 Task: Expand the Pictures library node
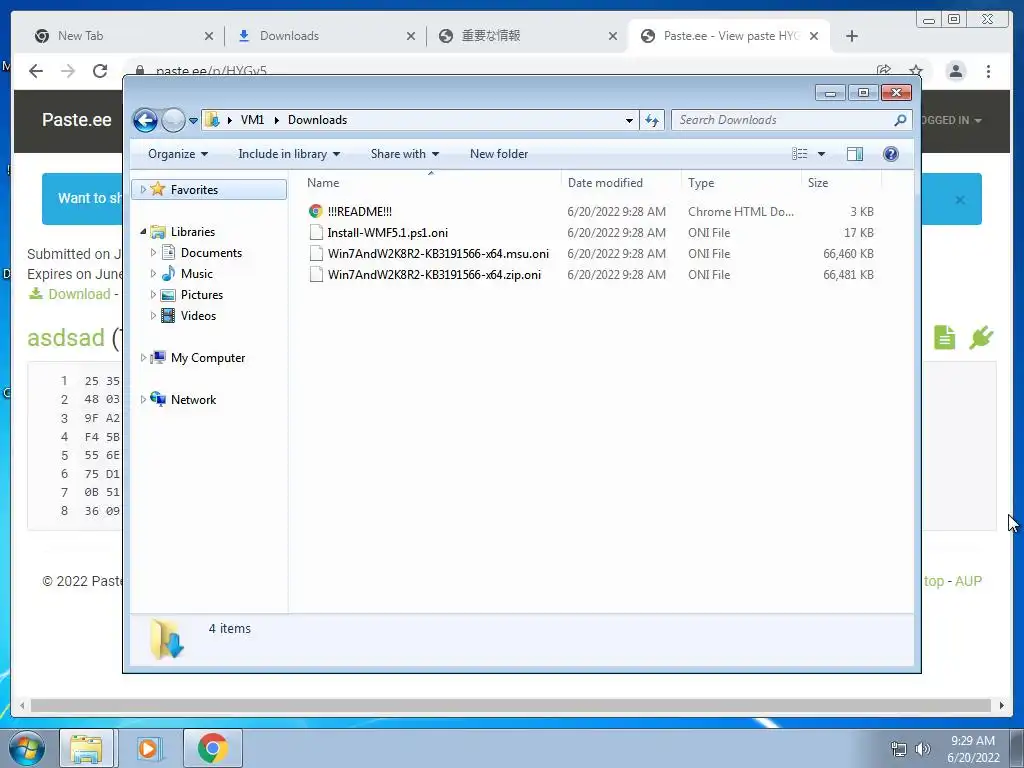coord(153,295)
